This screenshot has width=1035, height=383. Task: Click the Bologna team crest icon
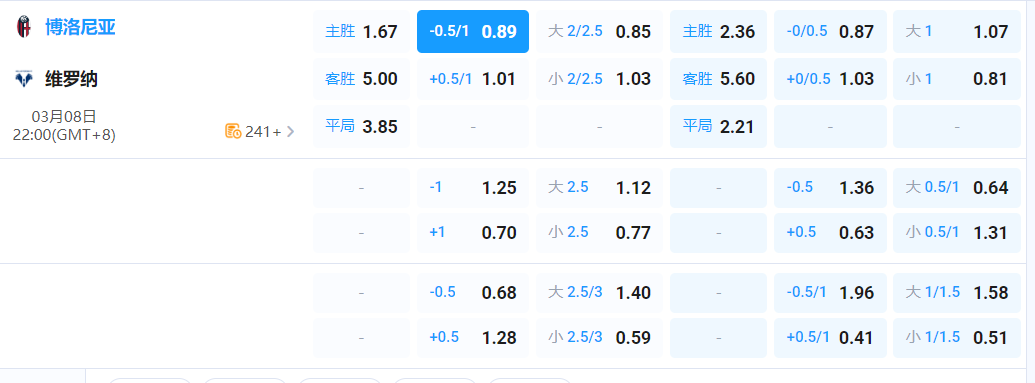click(x=24, y=27)
